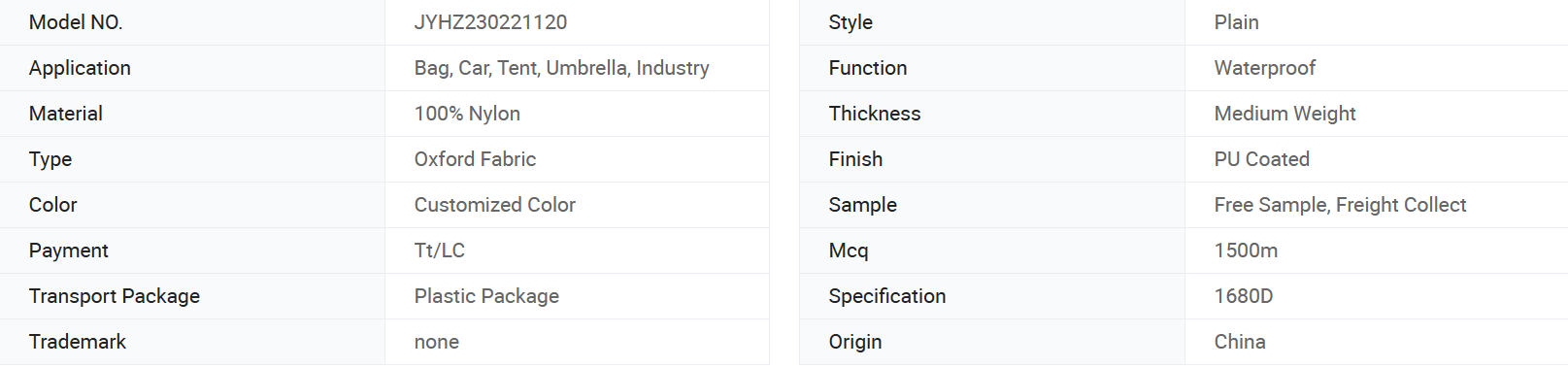Click the Medium Weight thickness value
Image resolution: width=1568 pixels, height=368 pixels.
(x=1284, y=114)
